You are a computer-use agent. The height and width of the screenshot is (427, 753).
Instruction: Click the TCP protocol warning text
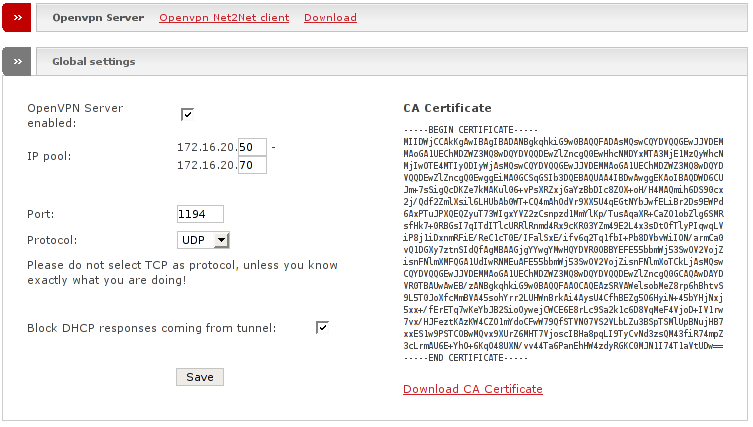coord(182,272)
